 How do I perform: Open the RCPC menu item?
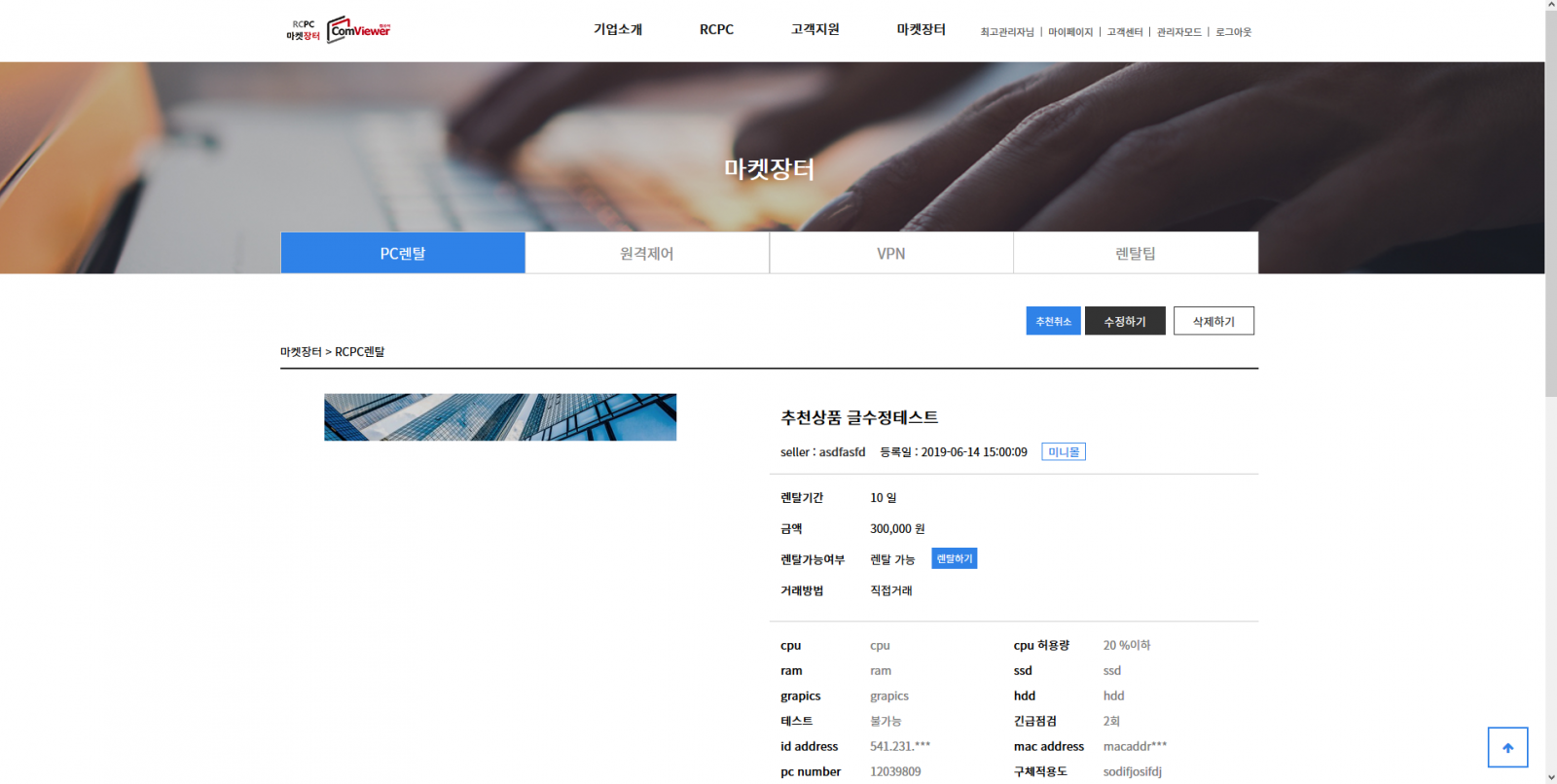tap(716, 30)
